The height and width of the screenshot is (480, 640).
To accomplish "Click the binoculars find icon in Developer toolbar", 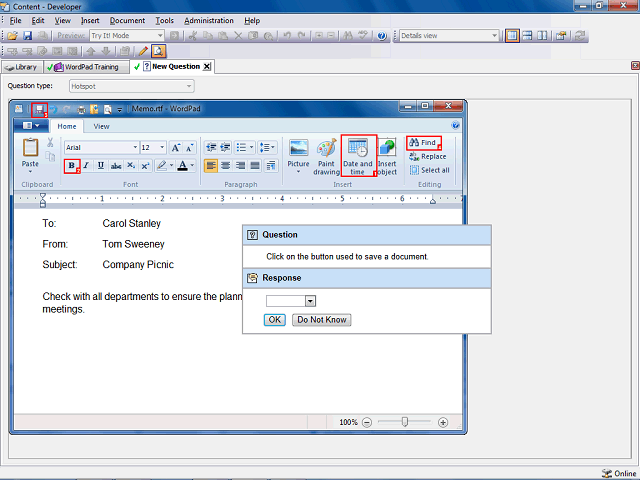I will tap(348, 36).
